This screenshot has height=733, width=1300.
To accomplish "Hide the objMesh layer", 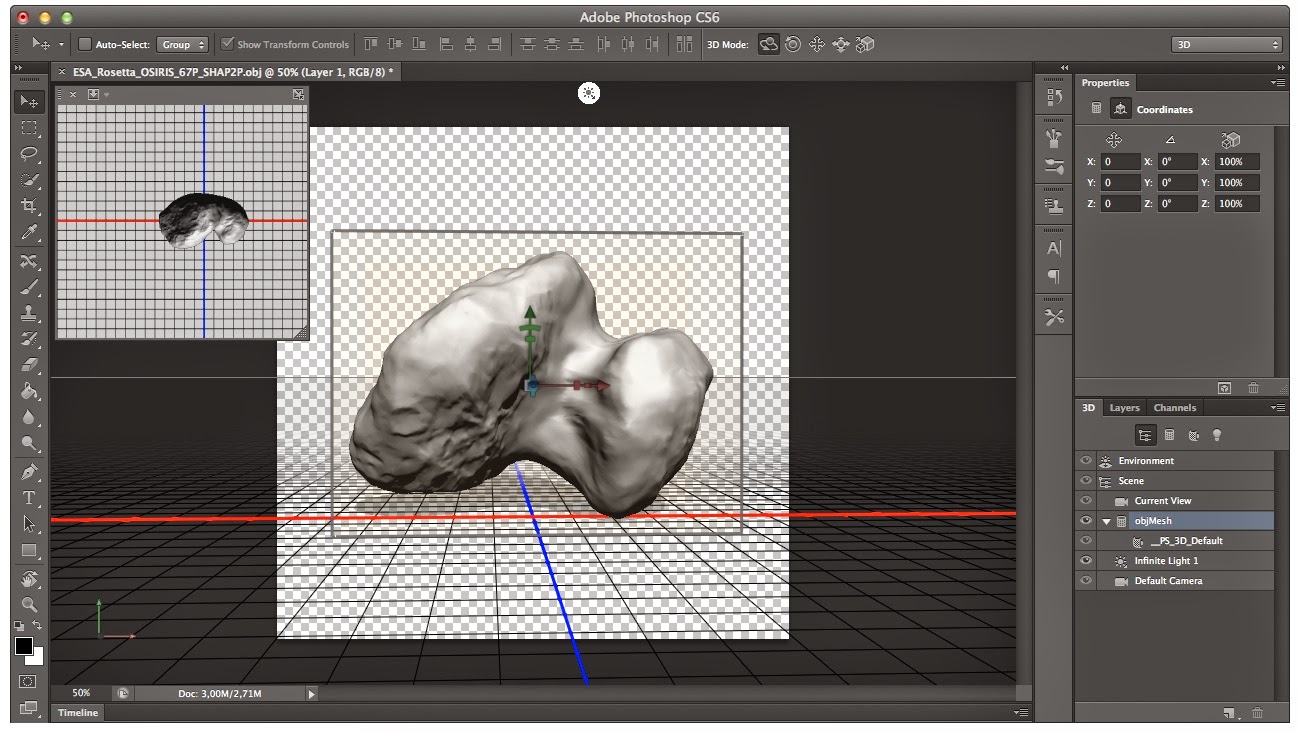I will coord(1086,521).
